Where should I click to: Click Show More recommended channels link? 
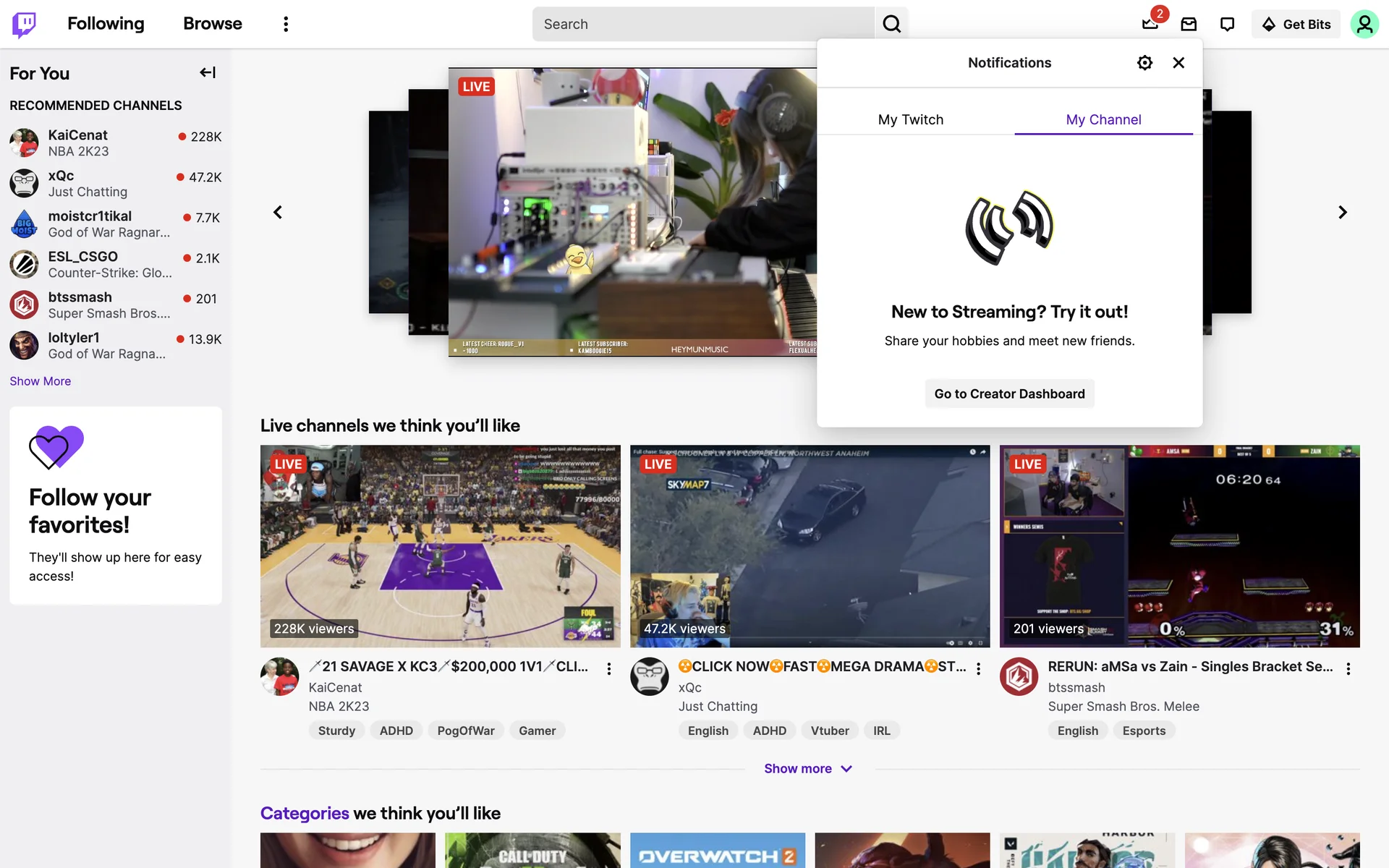pos(41,381)
